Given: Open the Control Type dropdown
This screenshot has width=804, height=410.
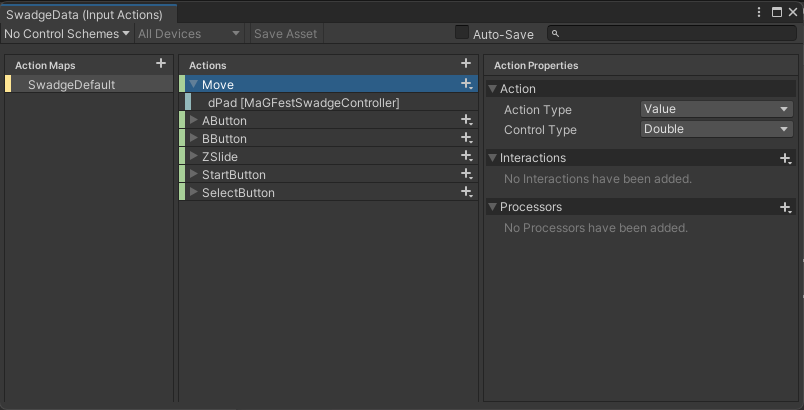Looking at the screenshot, I should click(x=716, y=129).
